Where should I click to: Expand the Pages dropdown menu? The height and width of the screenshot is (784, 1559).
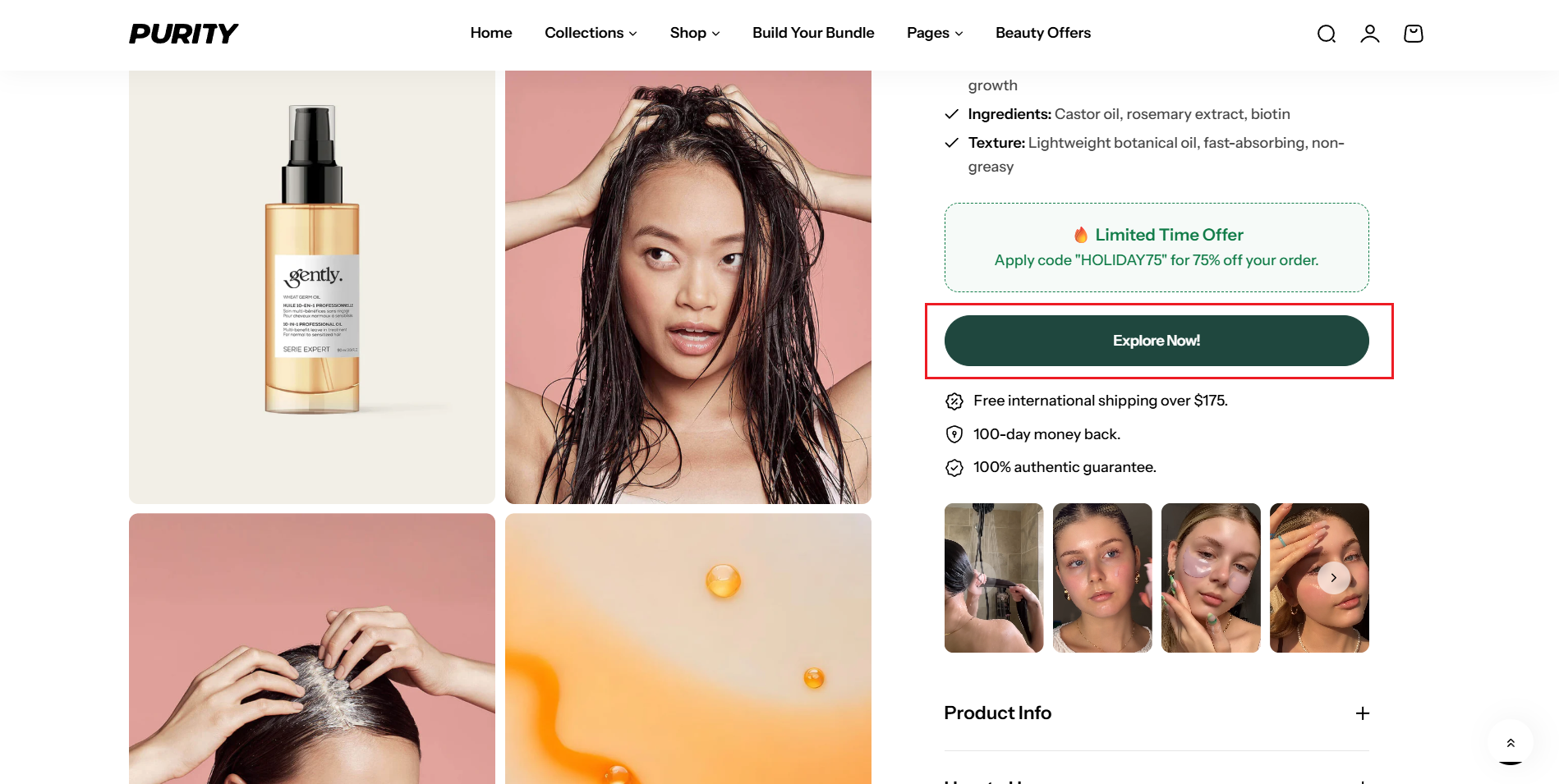point(934,33)
